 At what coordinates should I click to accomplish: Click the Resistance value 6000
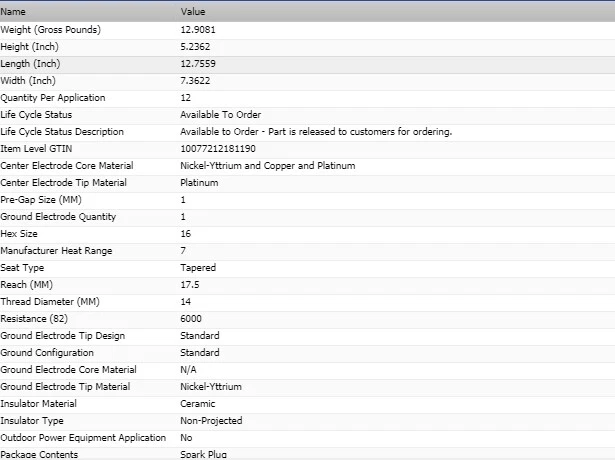191,319
